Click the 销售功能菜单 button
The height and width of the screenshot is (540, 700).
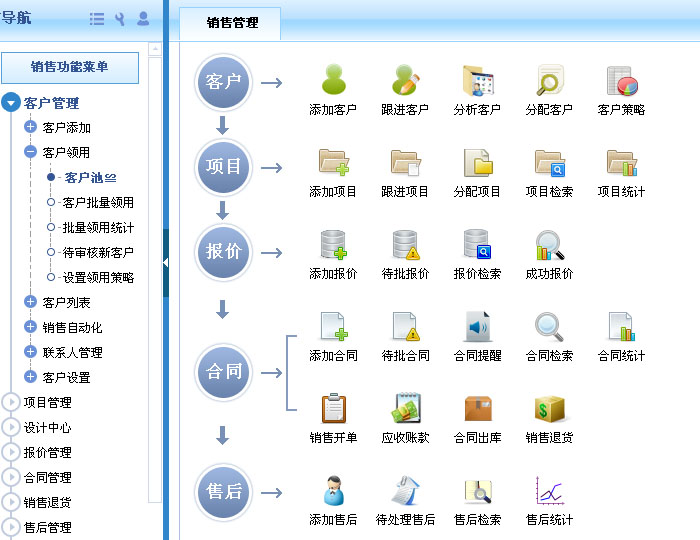pyautogui.click(x=70, y=67)
